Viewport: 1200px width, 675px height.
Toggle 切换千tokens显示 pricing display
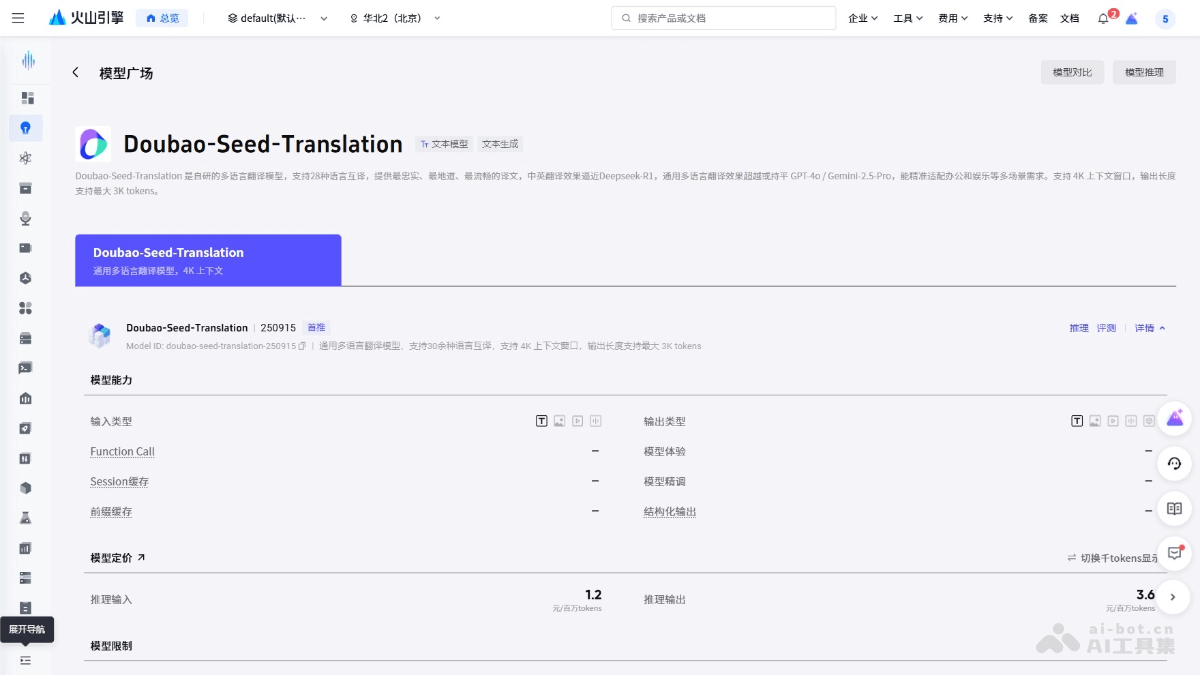pos(1112,558)
